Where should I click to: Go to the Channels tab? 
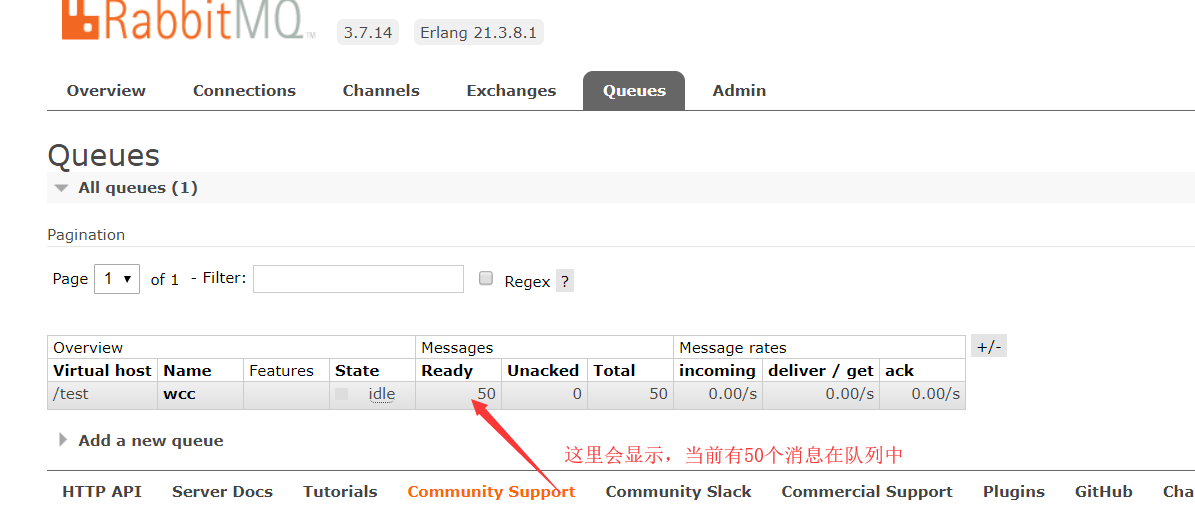[x=381, y=91]
